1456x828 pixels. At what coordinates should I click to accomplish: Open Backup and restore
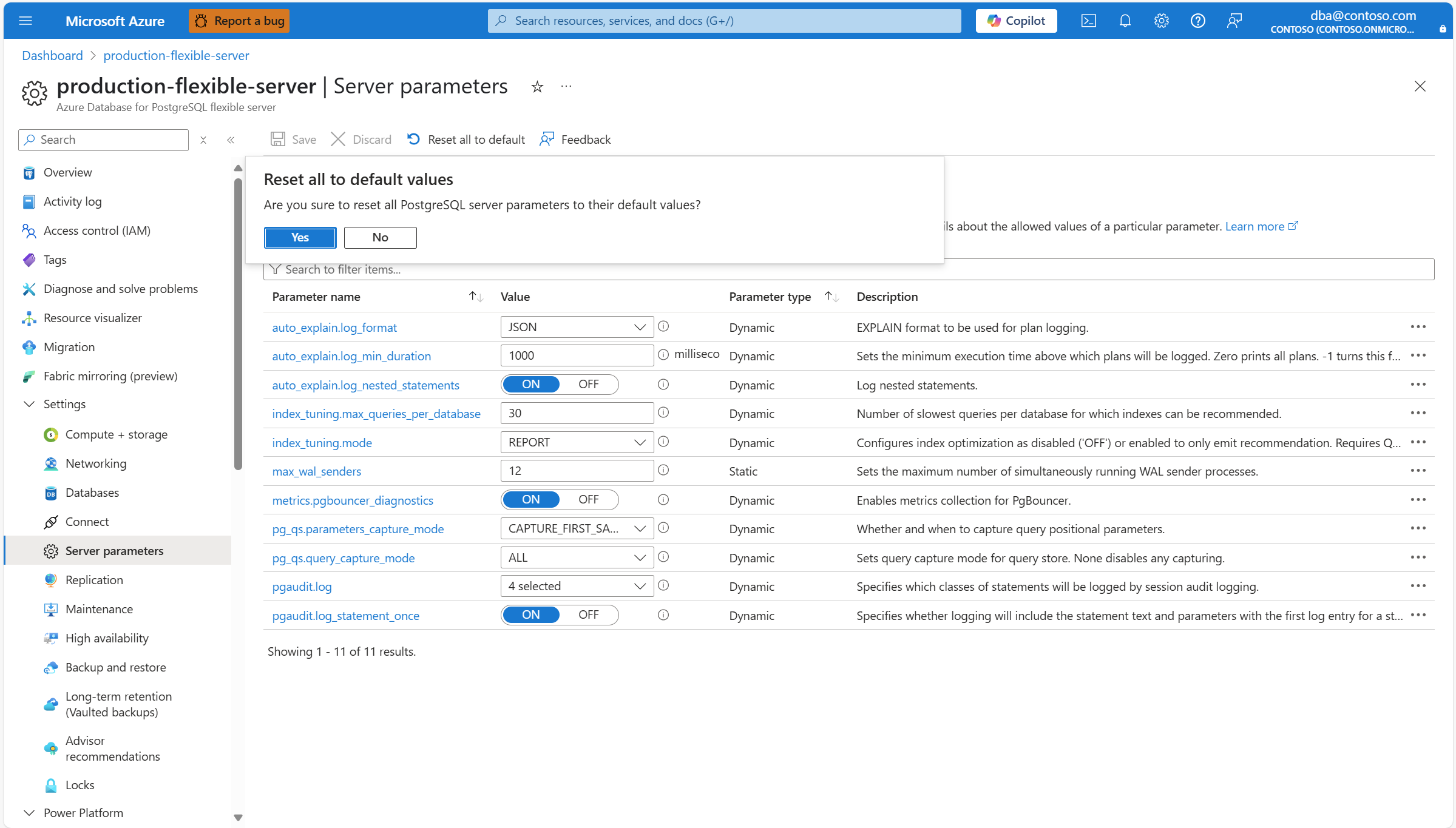pyautogui.click(x=115, y=667)
